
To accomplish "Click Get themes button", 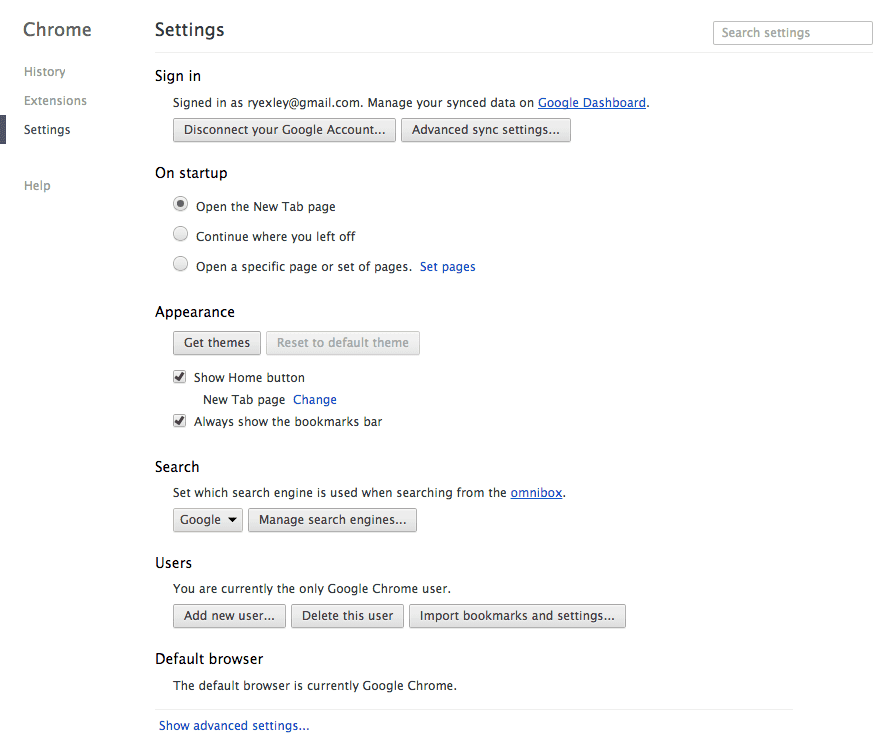I will [x=217, y=343].
